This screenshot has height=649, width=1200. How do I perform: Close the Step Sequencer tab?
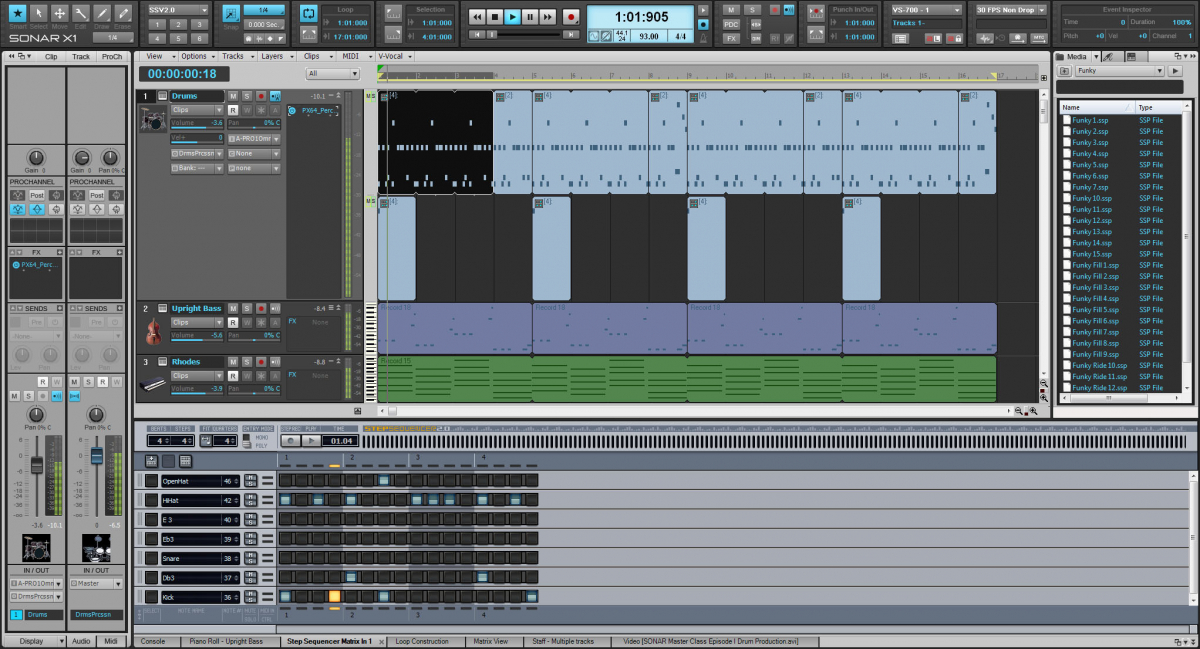point(381,641)
